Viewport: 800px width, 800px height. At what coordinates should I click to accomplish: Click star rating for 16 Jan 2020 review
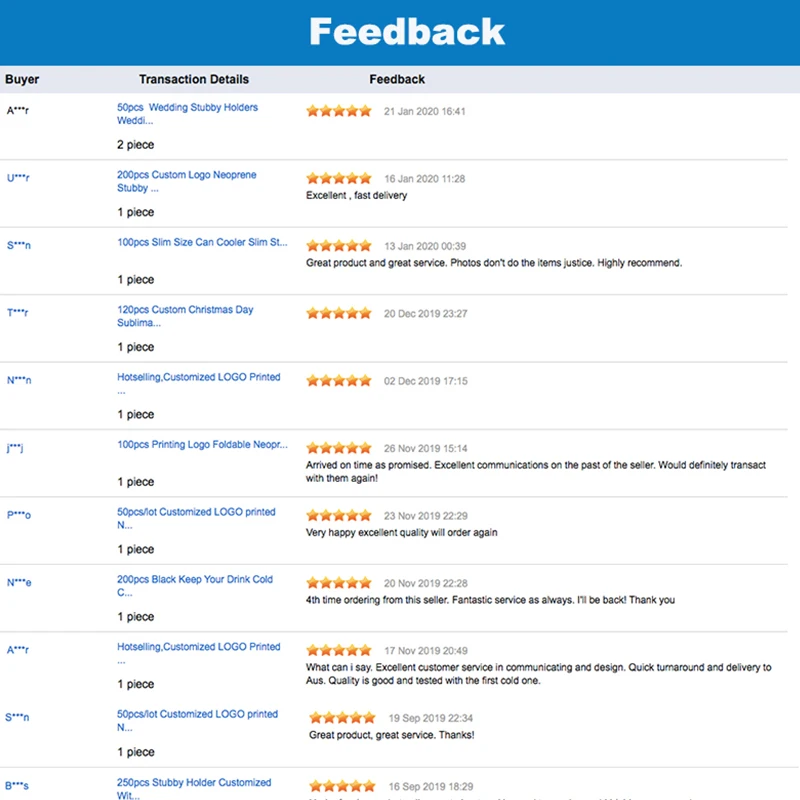coord(339,179)
